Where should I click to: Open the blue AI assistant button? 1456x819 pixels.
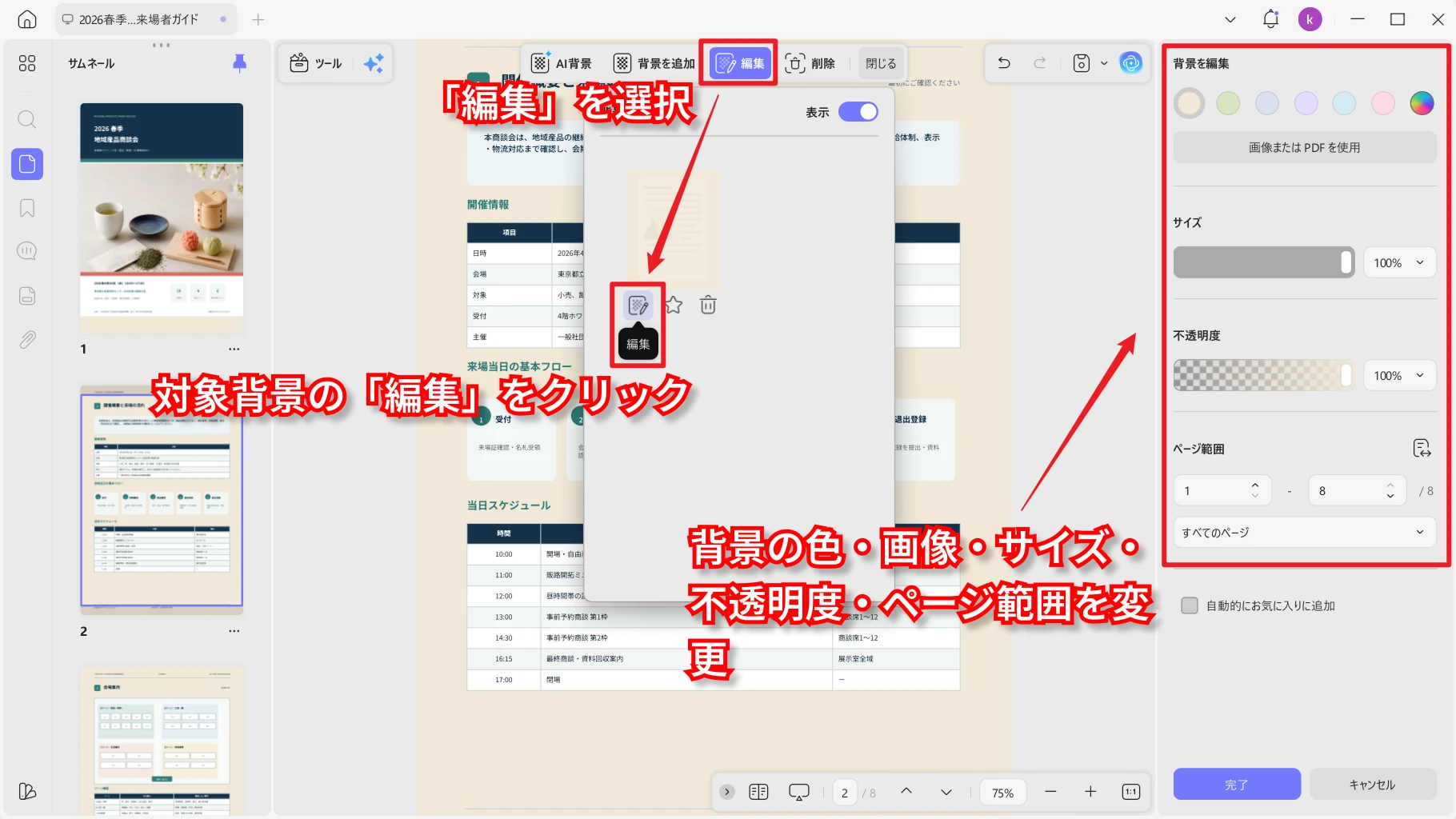pos(1130,62)
